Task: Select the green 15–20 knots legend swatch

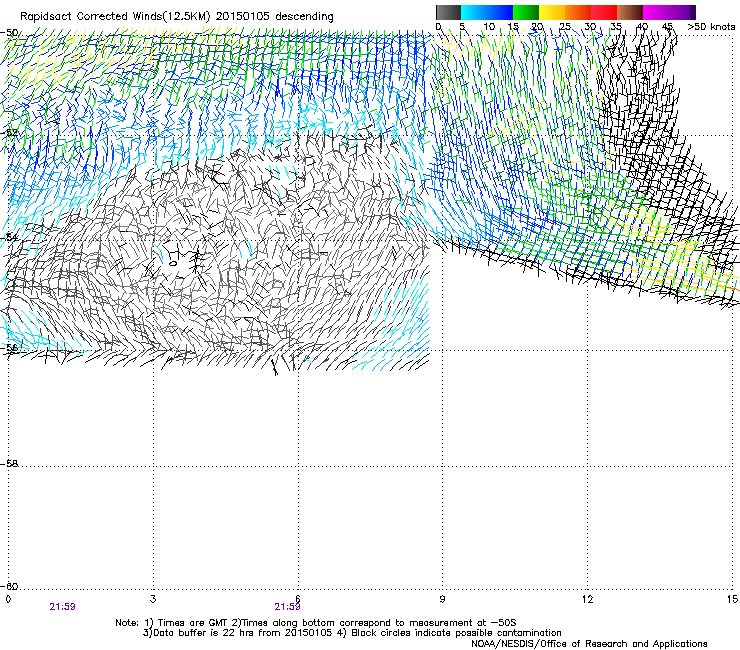Action: pyautogui.click(x=526, y=12)
